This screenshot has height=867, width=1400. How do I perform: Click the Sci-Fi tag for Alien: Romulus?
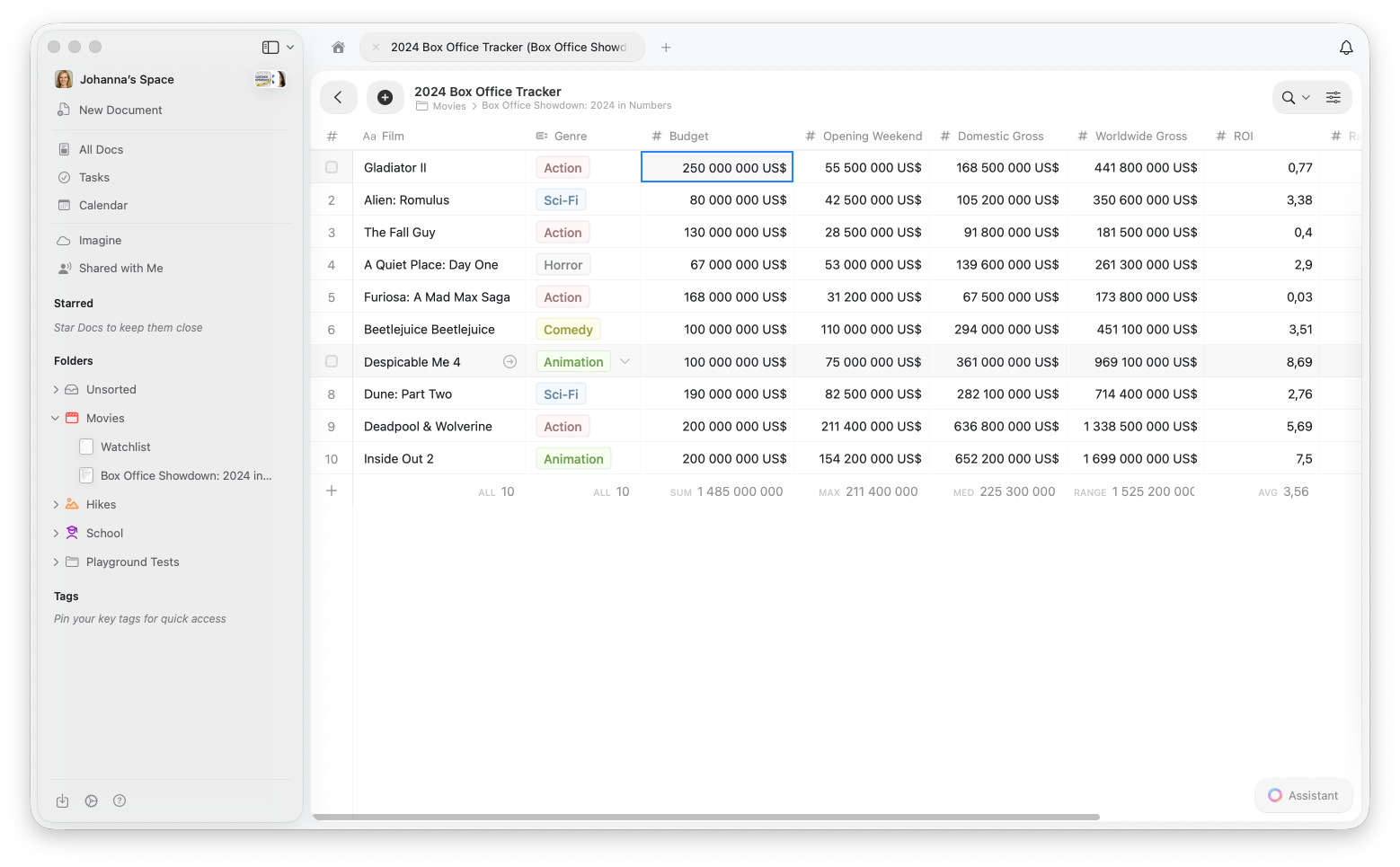point(561,199)
